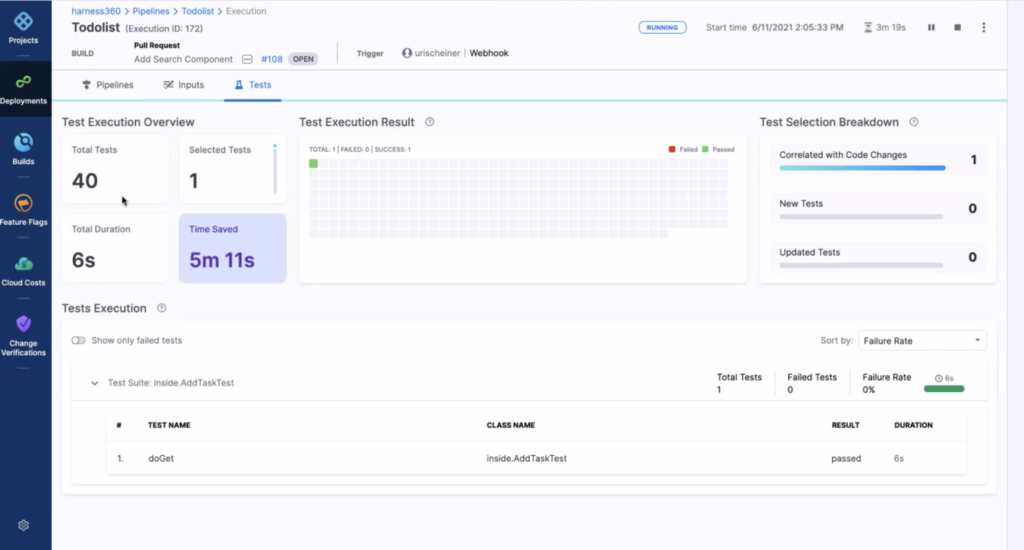This screenshot has width=1024, height=550.
Task: Click the DURATION column header
Action: (x=913, y=425)
